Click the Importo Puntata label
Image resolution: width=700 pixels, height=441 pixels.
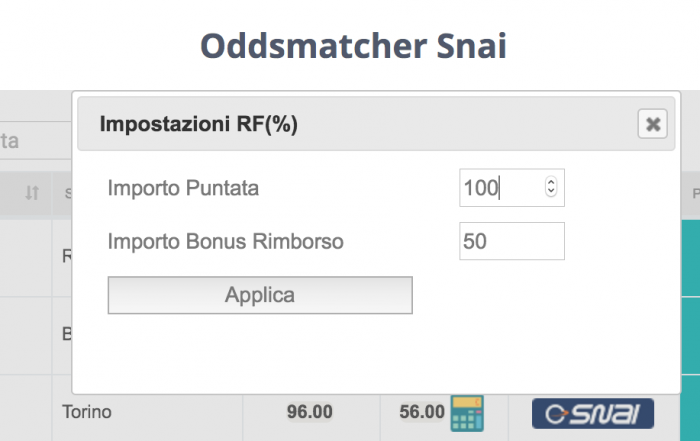(183, 188)
